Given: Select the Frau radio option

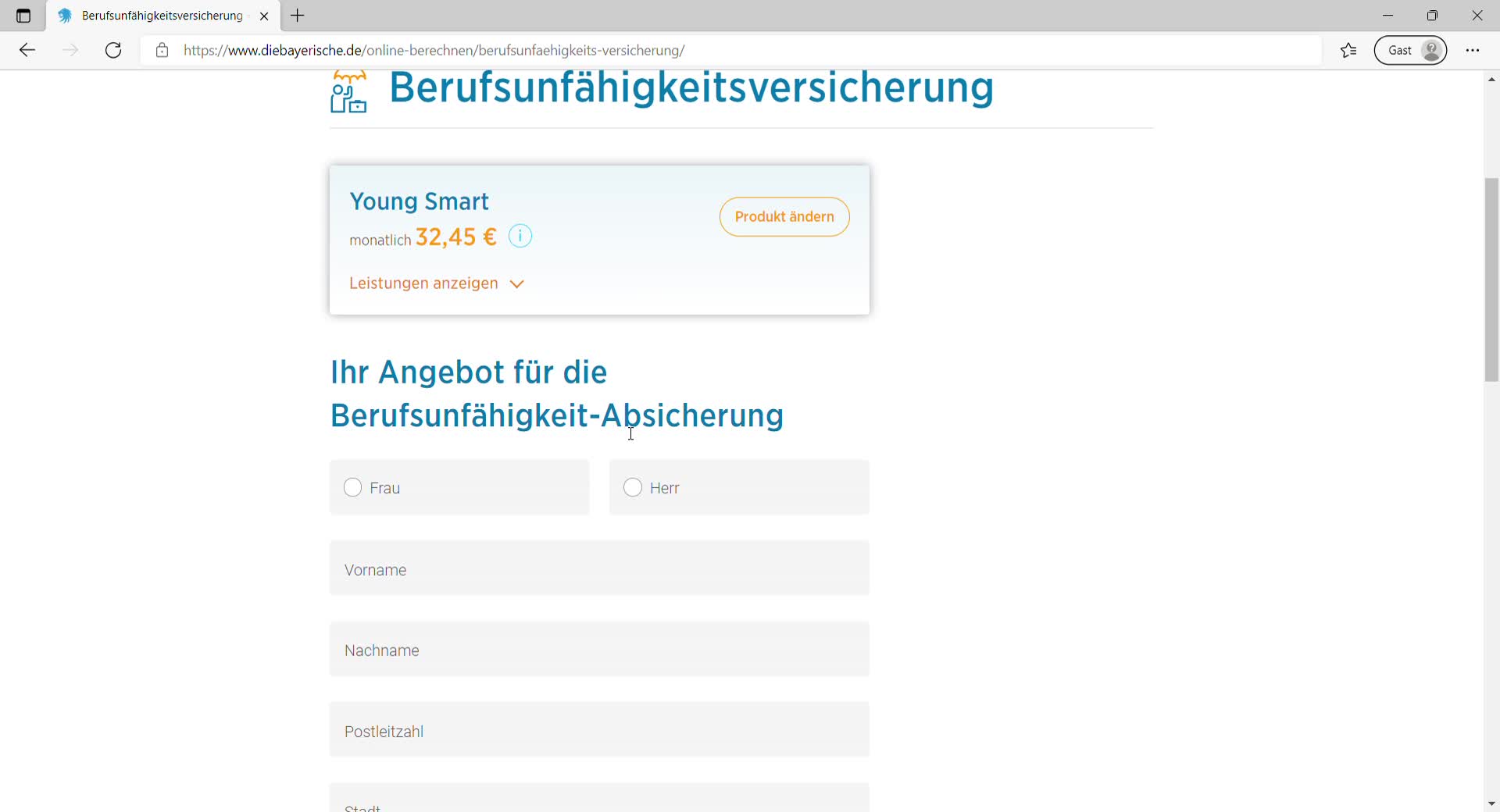Looking at the screenshot, I should (x=353, y=487).
